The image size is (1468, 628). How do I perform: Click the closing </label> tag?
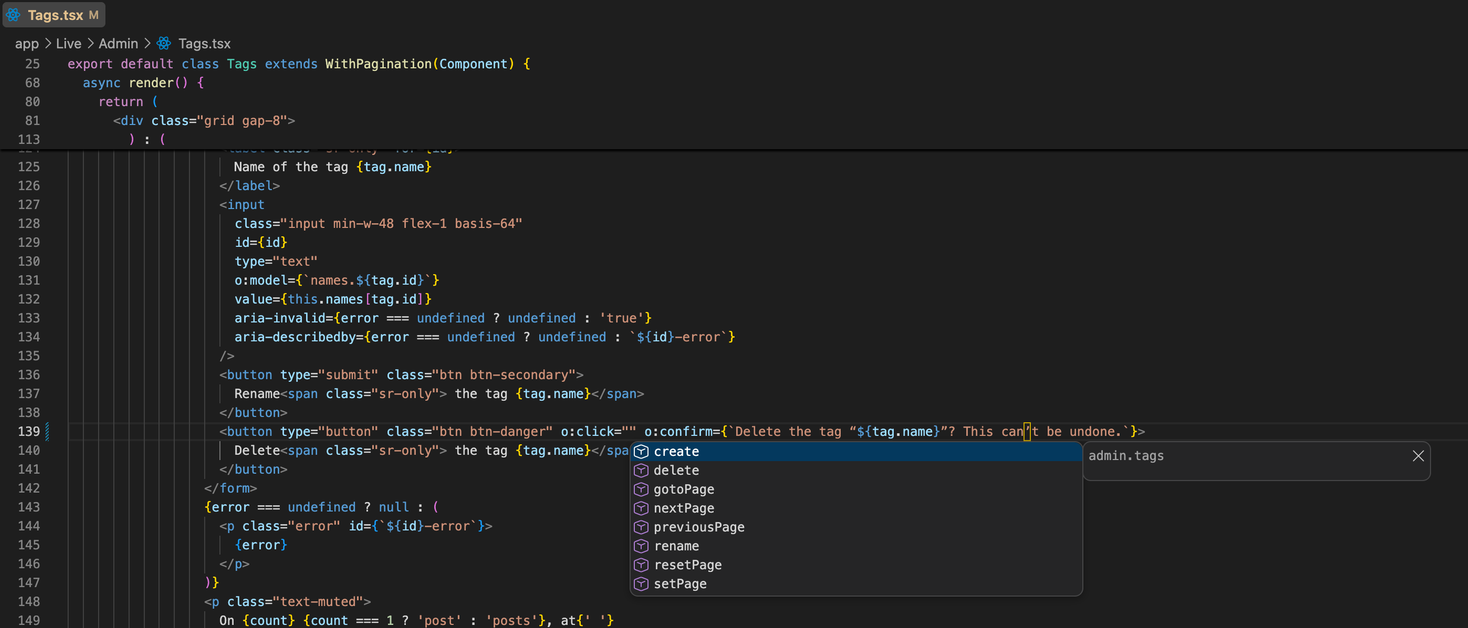pyautogui.click(x=250, y=186)
